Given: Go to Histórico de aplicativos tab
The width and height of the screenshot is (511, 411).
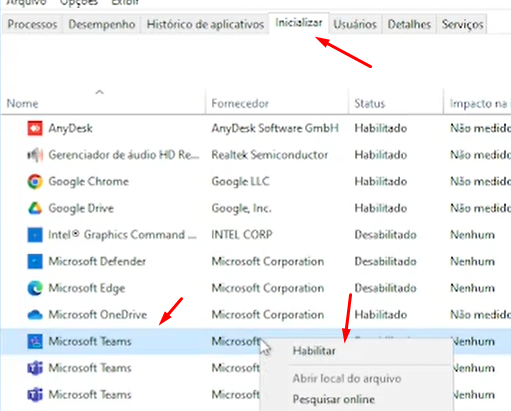Looking at the screenshot, I should click(205, 24).
